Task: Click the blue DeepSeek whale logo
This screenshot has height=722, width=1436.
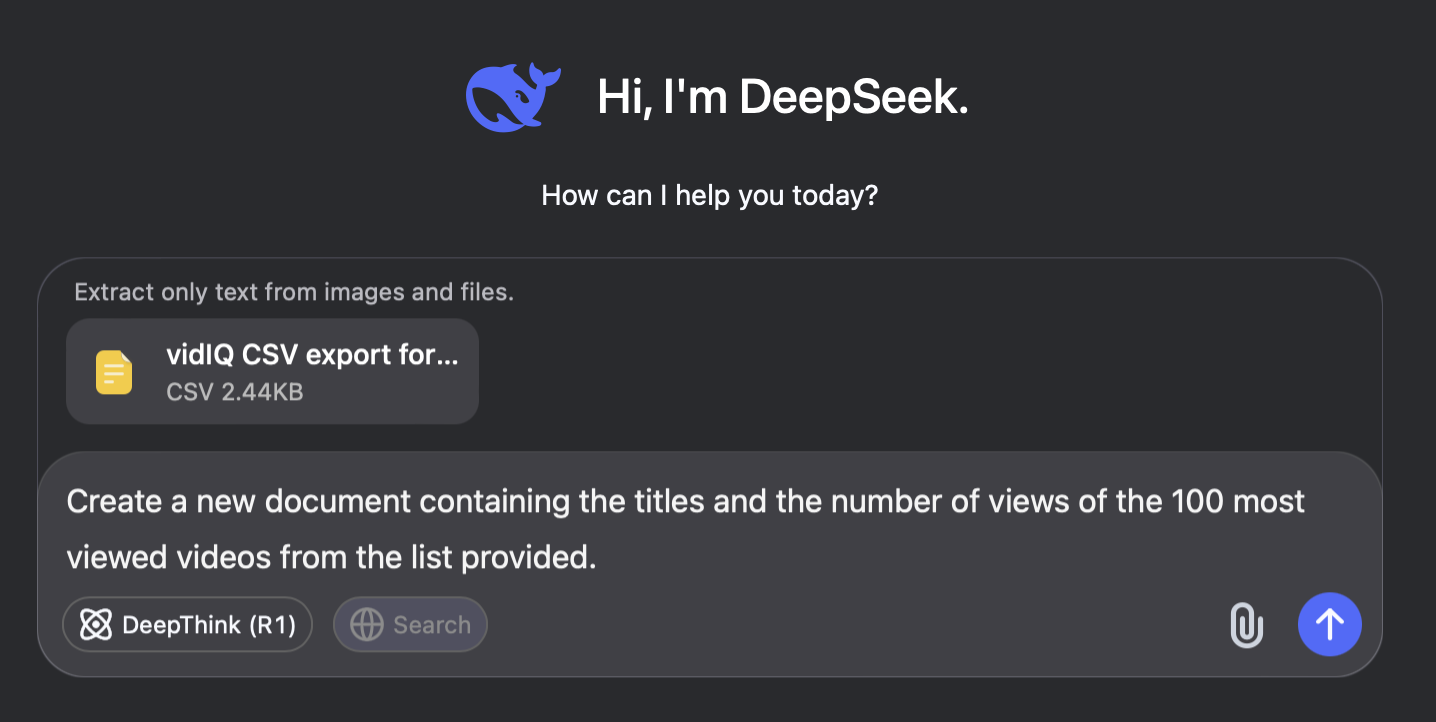Action: 513,97
